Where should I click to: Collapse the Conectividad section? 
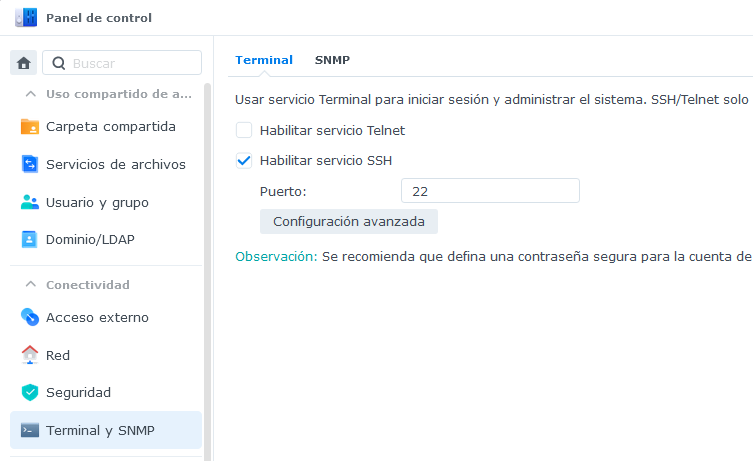click(x=30, y=285)
